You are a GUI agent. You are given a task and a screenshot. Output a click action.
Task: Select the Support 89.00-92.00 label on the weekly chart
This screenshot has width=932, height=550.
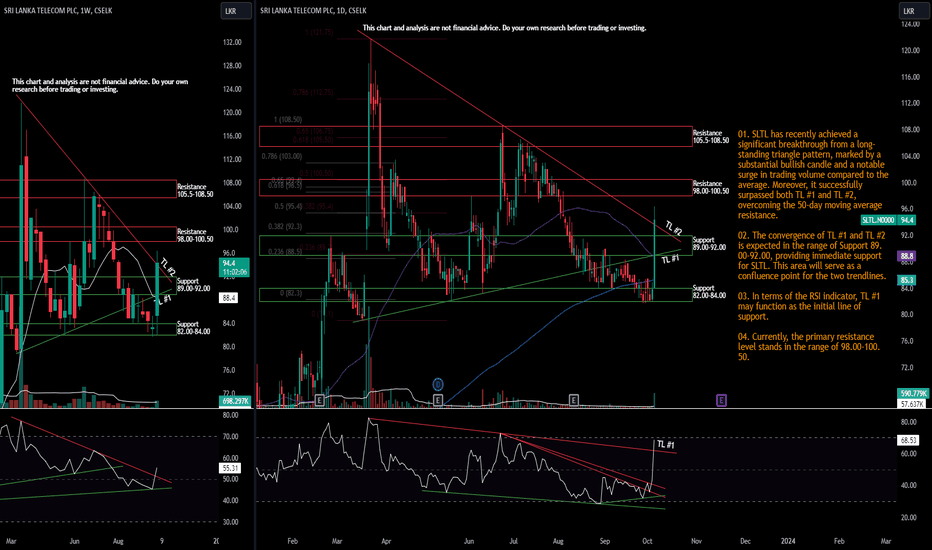(x=193, y=284)
